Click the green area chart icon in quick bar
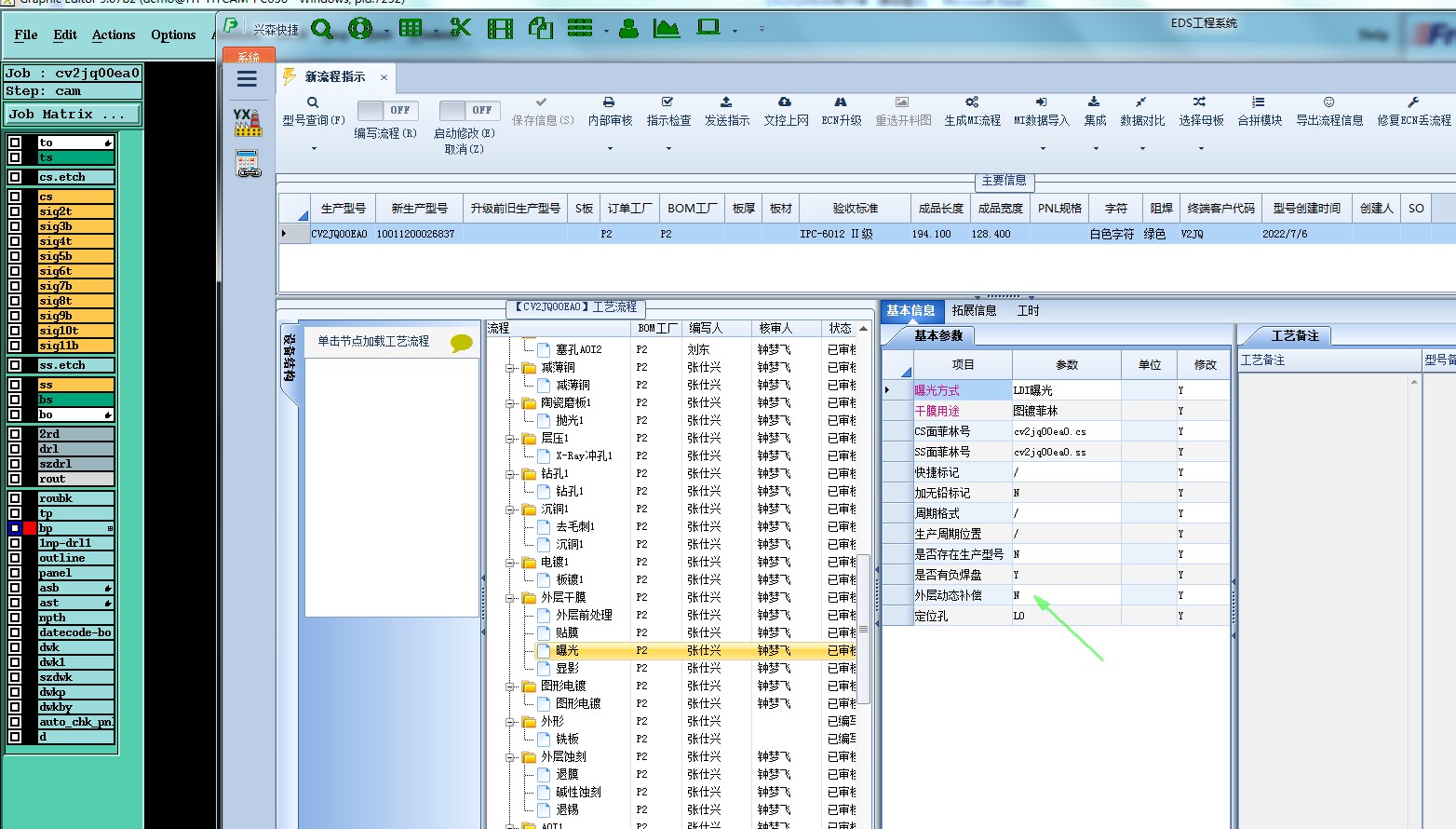This screenshot has height=829, width=1456. (667, 29)
